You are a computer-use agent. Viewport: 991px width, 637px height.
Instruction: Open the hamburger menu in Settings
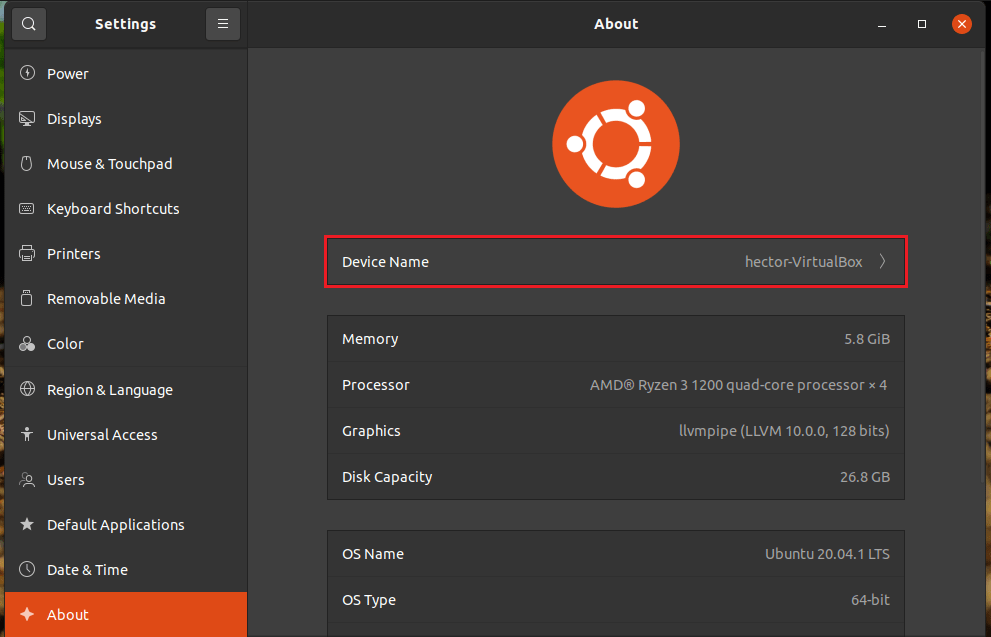tap(222, 23)
